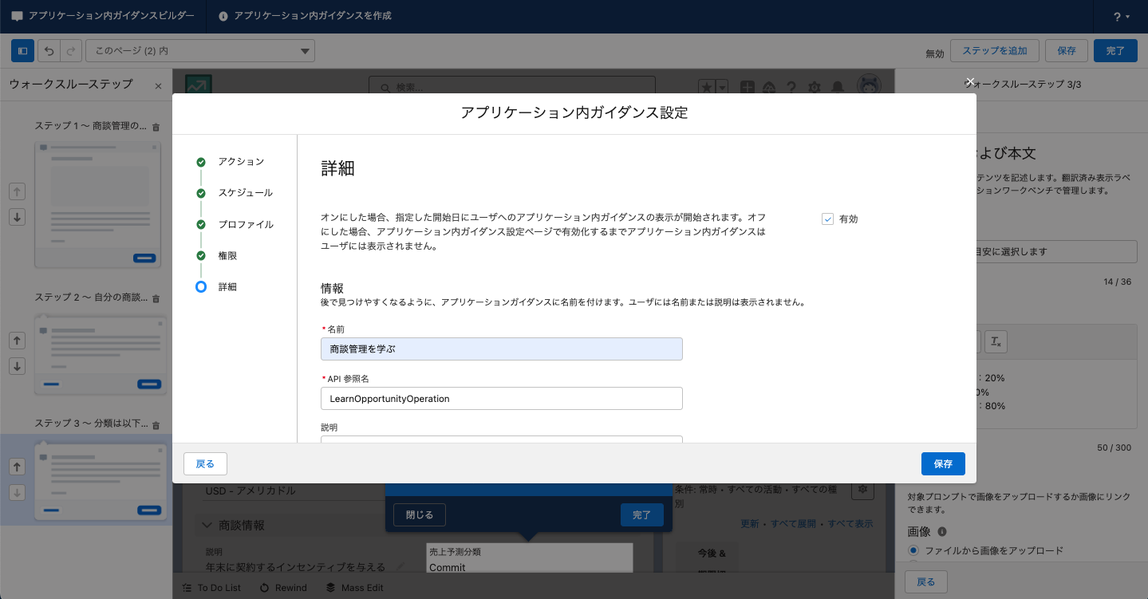Open アプリケーション内ガイダンスビルダー header tab

(104, 16)
